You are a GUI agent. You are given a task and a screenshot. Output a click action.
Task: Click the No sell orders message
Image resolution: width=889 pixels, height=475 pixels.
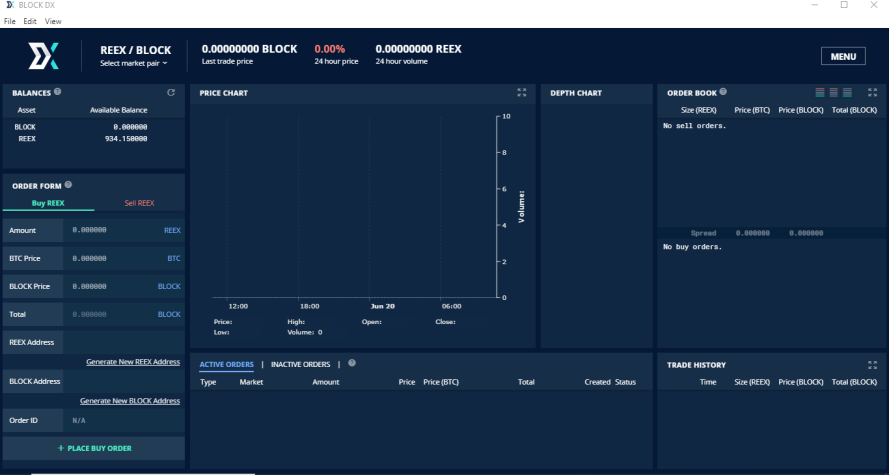coord(695,126)
